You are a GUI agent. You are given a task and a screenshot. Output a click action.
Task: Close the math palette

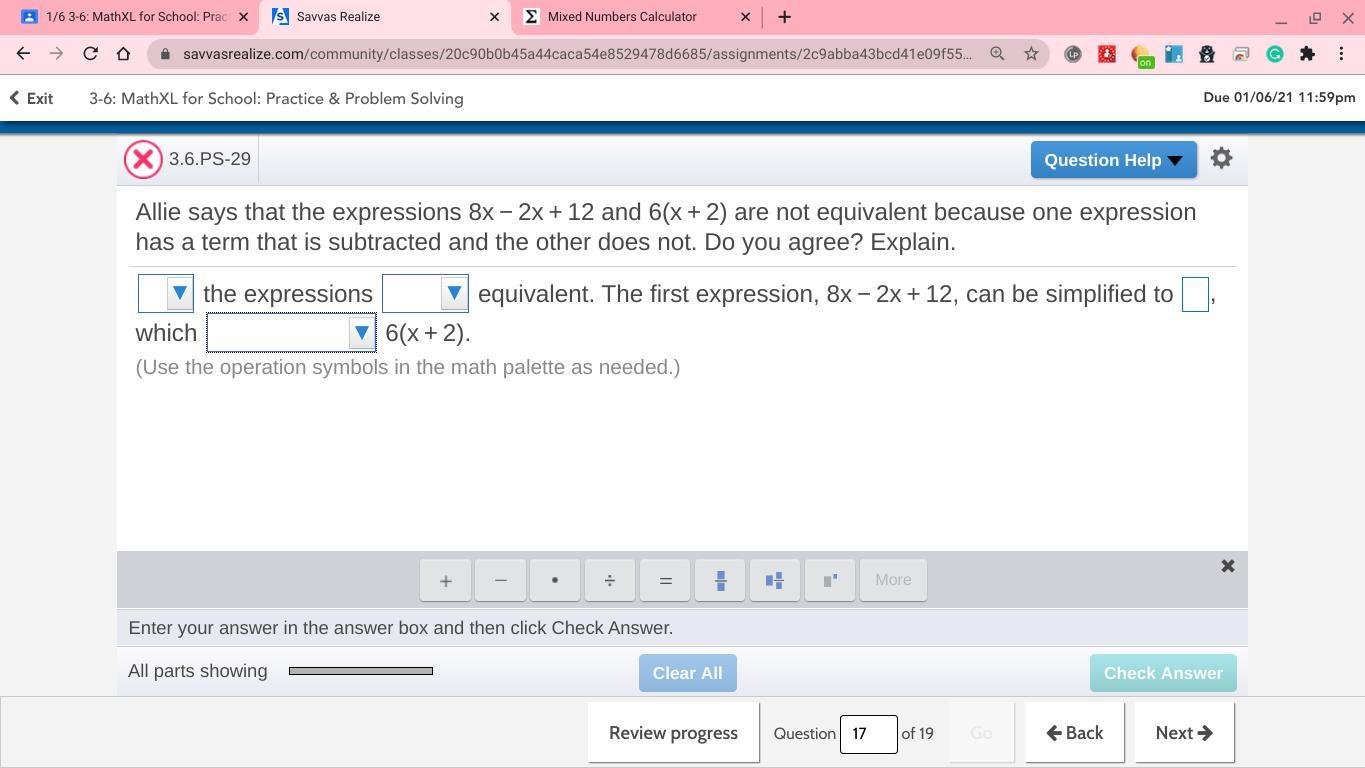click(x=1228, y=566)
